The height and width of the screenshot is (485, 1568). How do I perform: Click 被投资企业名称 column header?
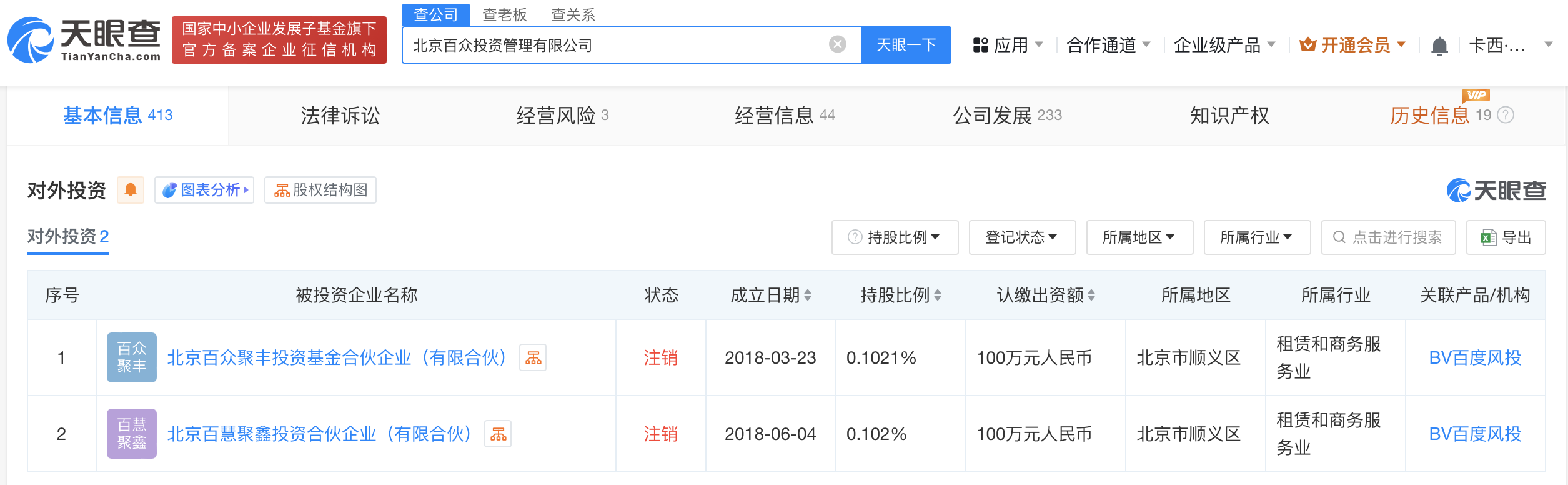tap(356, 295)
